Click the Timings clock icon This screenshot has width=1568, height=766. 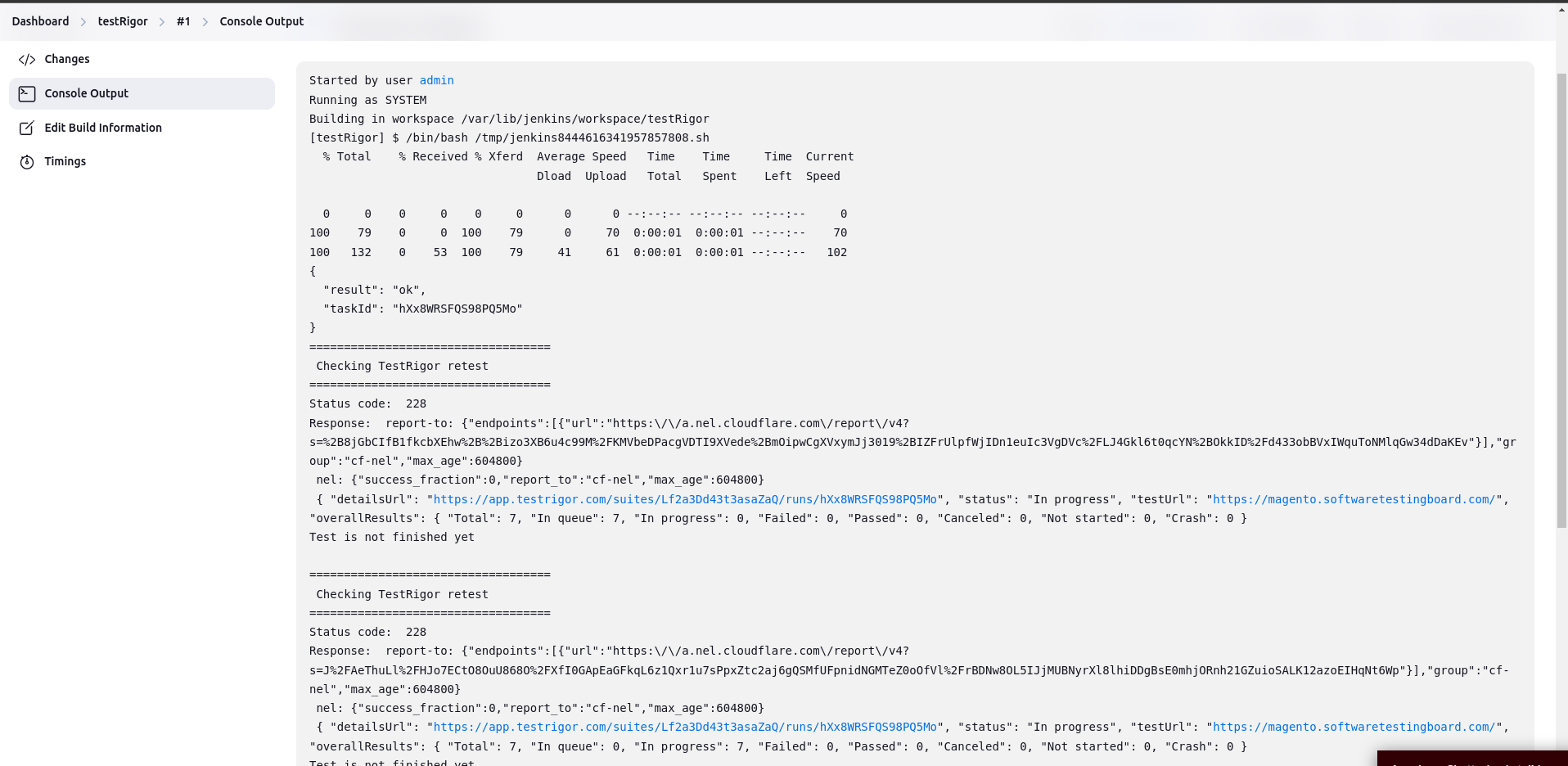(27, 162)
